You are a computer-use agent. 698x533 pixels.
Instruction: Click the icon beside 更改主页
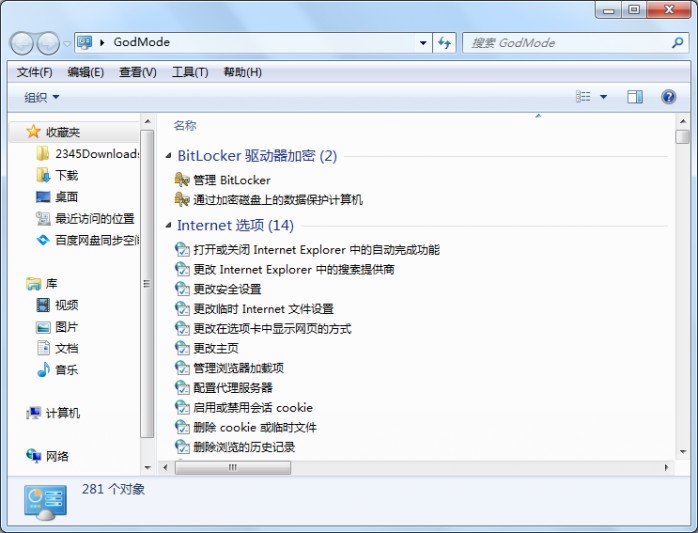182,348
